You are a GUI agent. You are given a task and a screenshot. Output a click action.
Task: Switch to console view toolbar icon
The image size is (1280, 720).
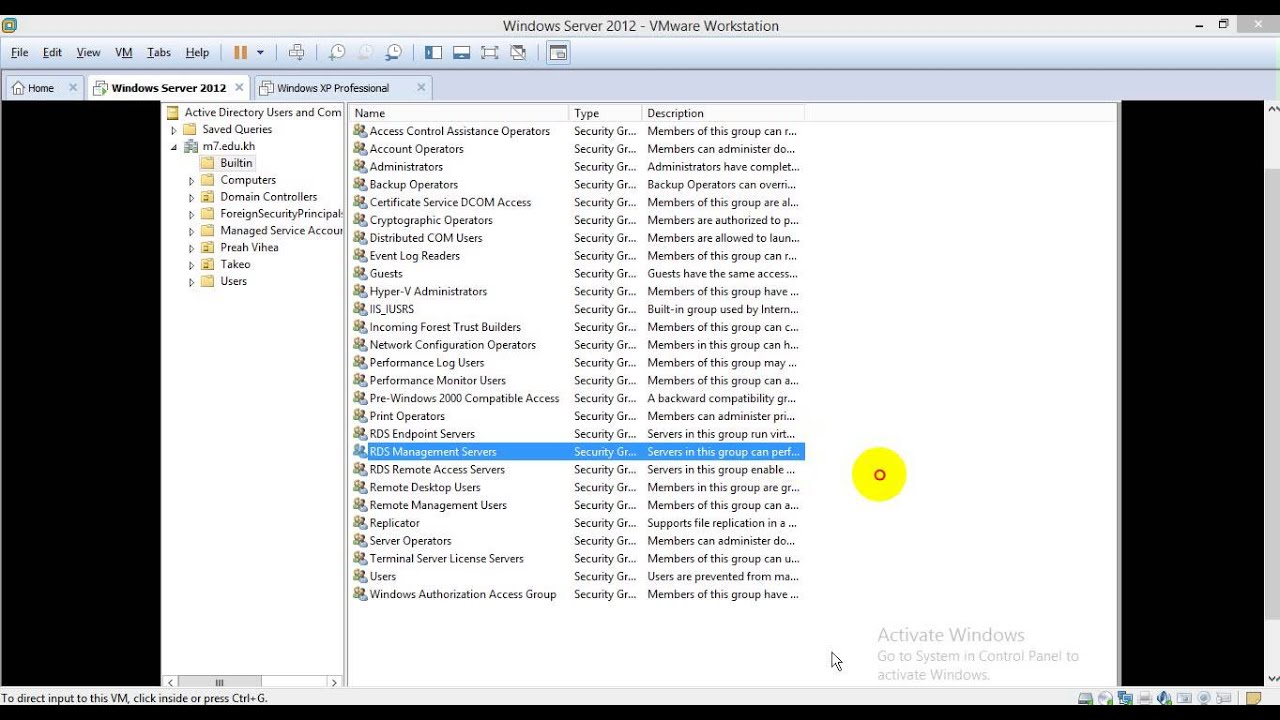558,53
